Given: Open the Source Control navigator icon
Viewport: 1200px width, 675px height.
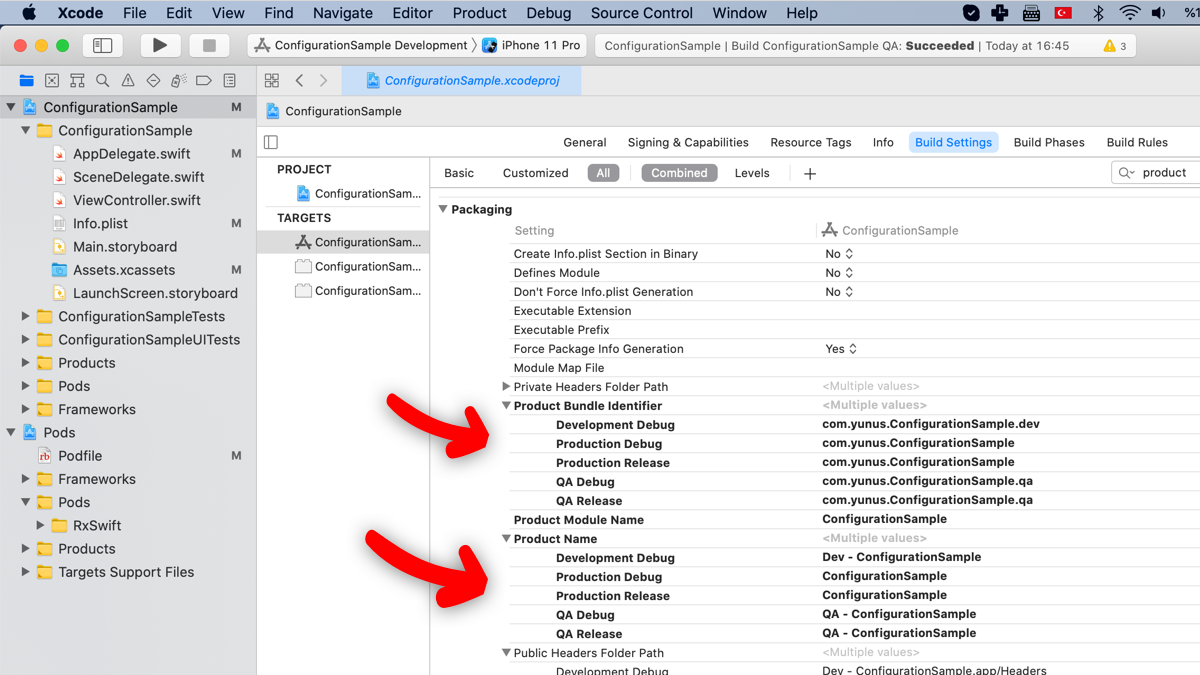Looking at the screenshot, I should click(52, 80).
